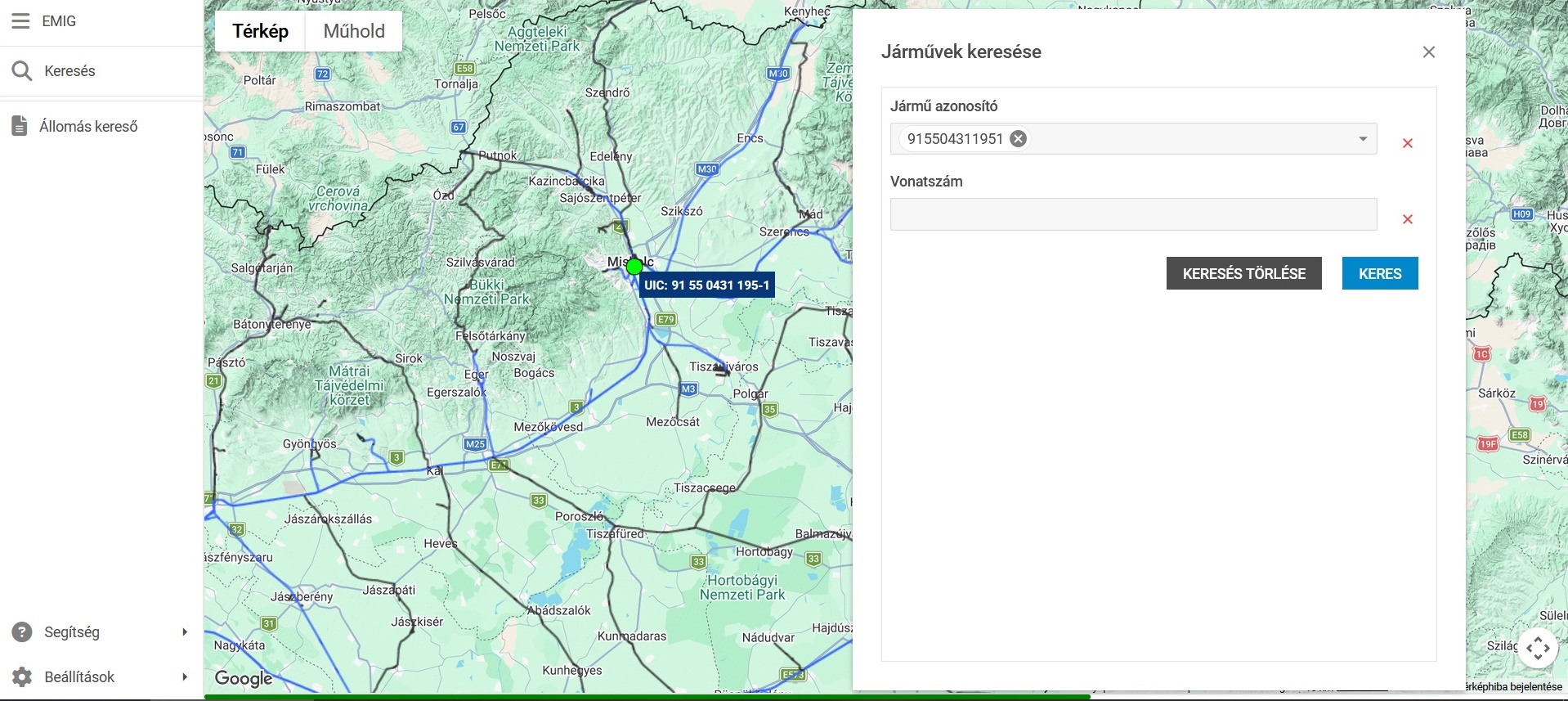Click the KERESÉS TÖRLÉSE button
The height and width of the screenshot is (701, 1568).
point(1244,273)
